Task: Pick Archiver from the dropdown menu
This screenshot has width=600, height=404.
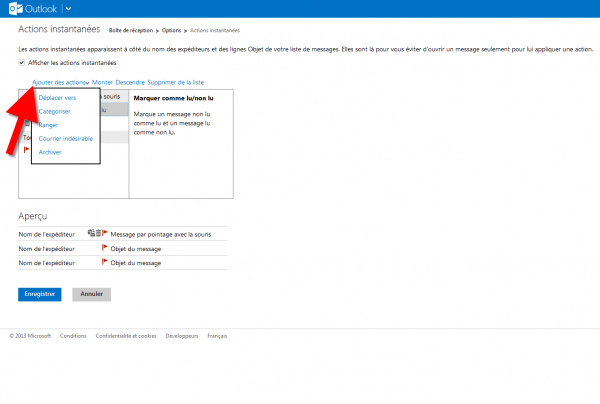Action: click(50, 152)
